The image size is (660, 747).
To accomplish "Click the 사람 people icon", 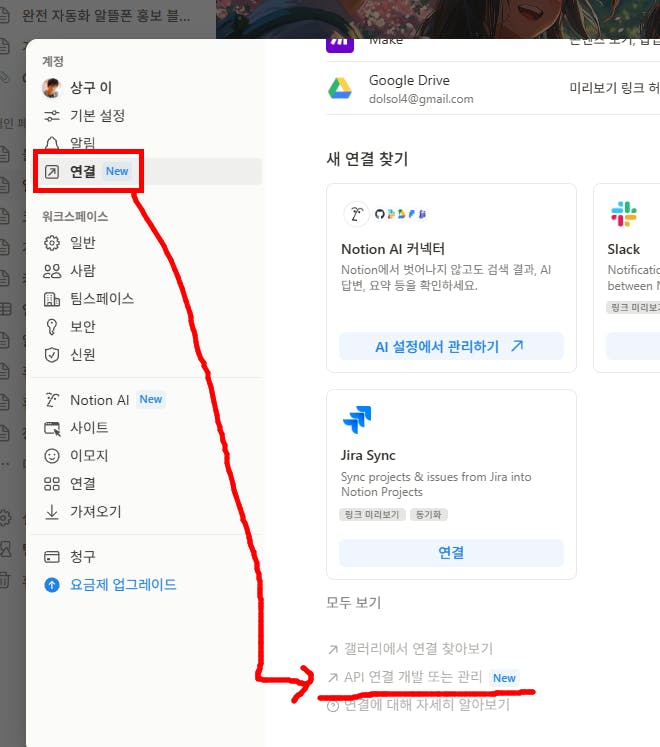I will click(51, 271).
